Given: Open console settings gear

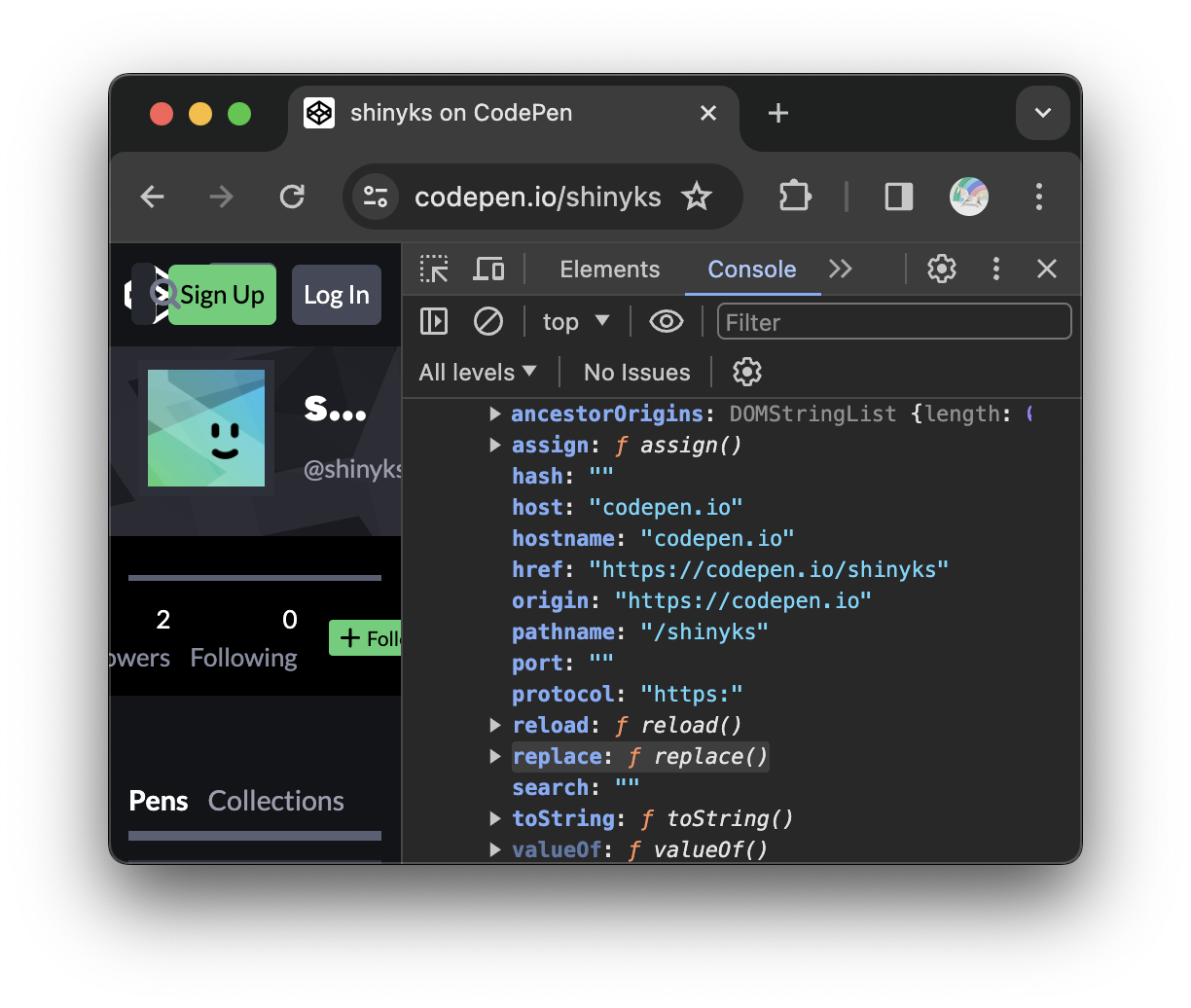Looking at the screenshot, I should click(747, 372).
